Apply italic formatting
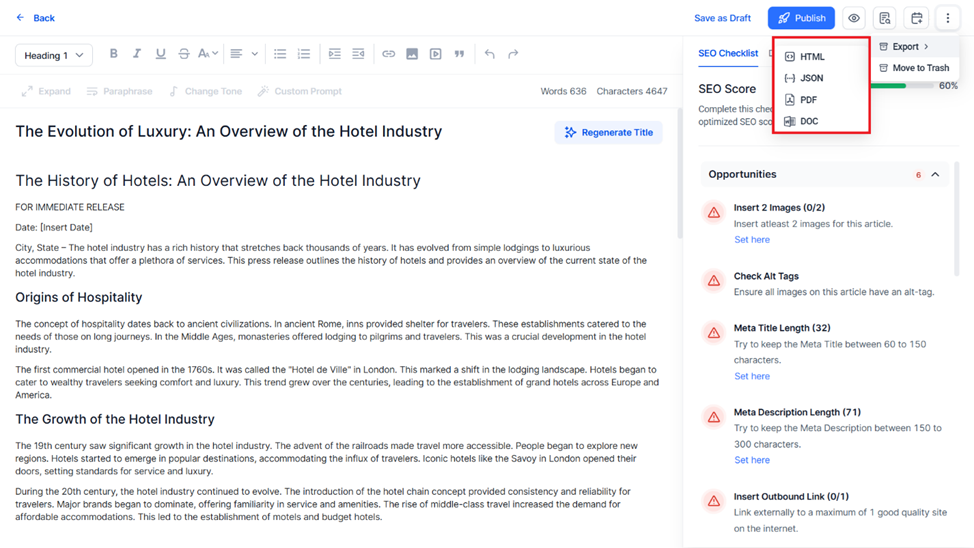The width and height of the screenshot is (974, 548). 137,54
